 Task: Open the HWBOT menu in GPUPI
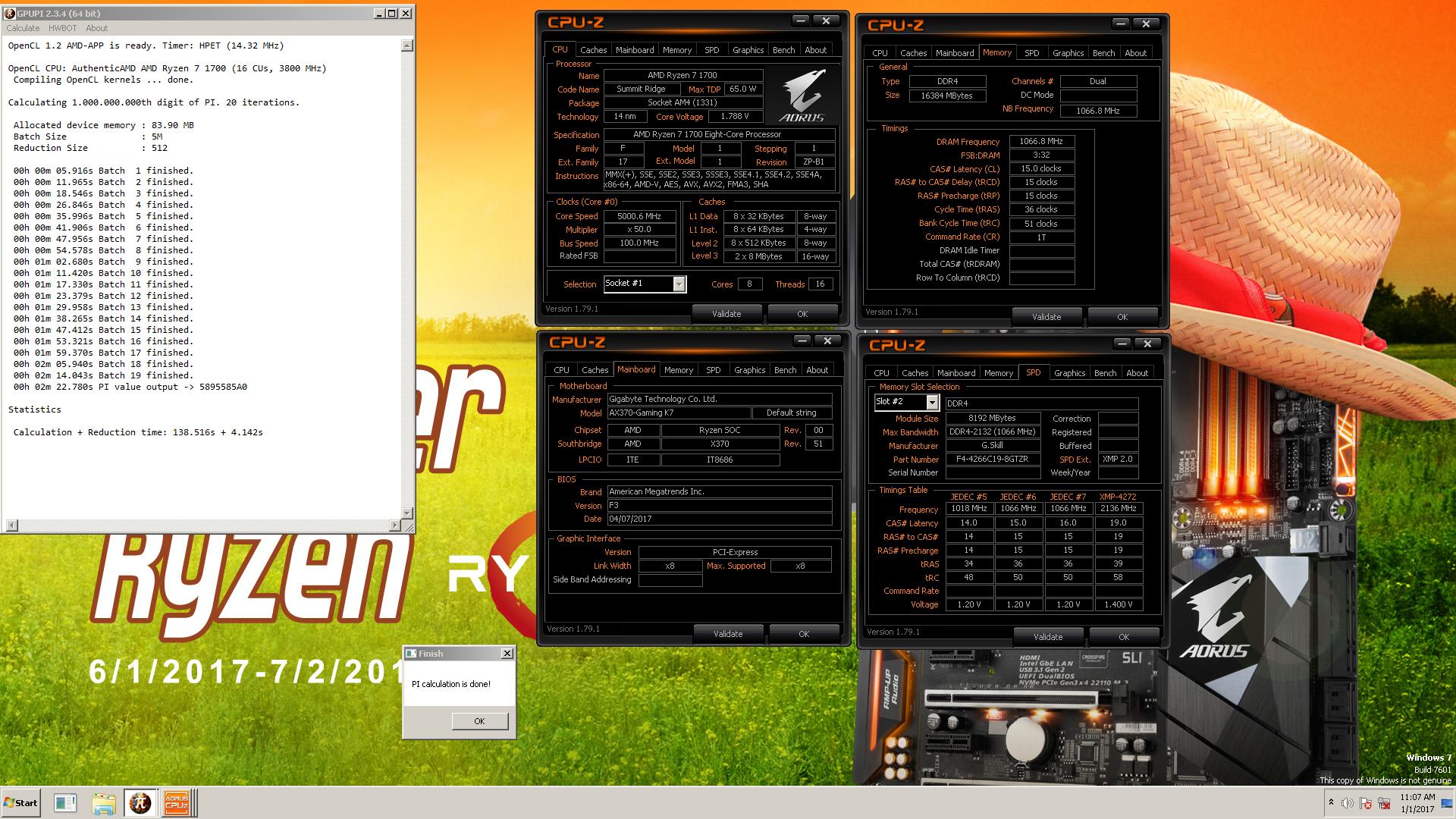point(62,28)
